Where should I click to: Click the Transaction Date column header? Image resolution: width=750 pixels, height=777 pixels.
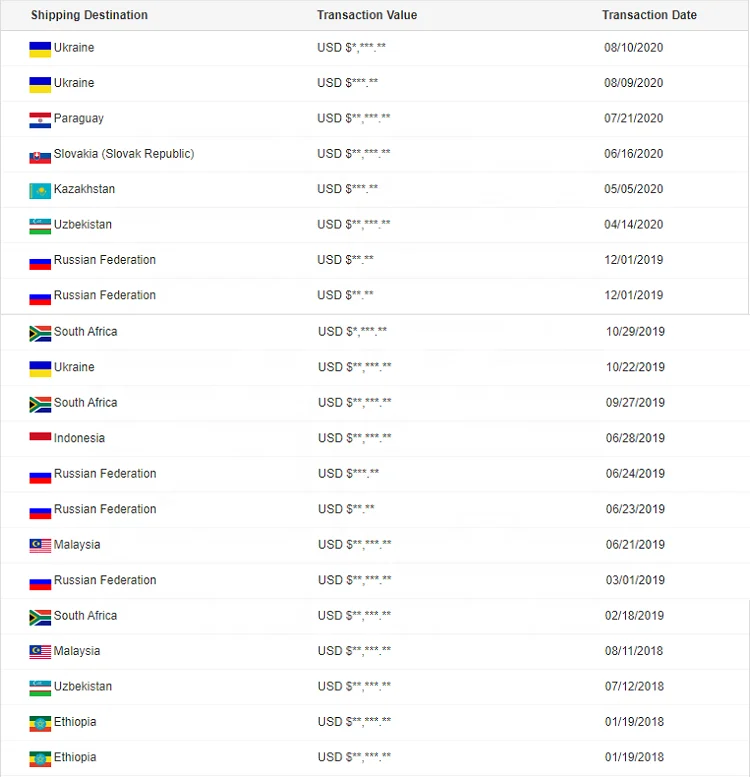point(649,15)
